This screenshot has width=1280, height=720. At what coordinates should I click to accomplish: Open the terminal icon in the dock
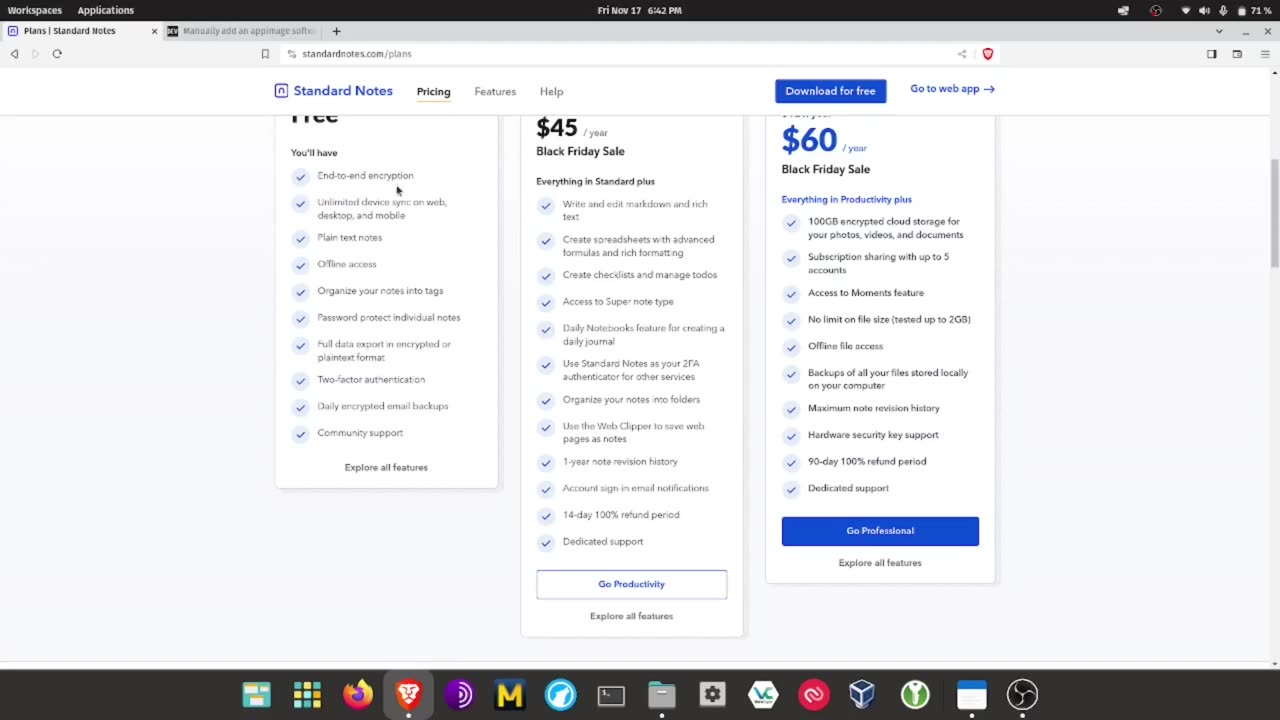(611, 694)
